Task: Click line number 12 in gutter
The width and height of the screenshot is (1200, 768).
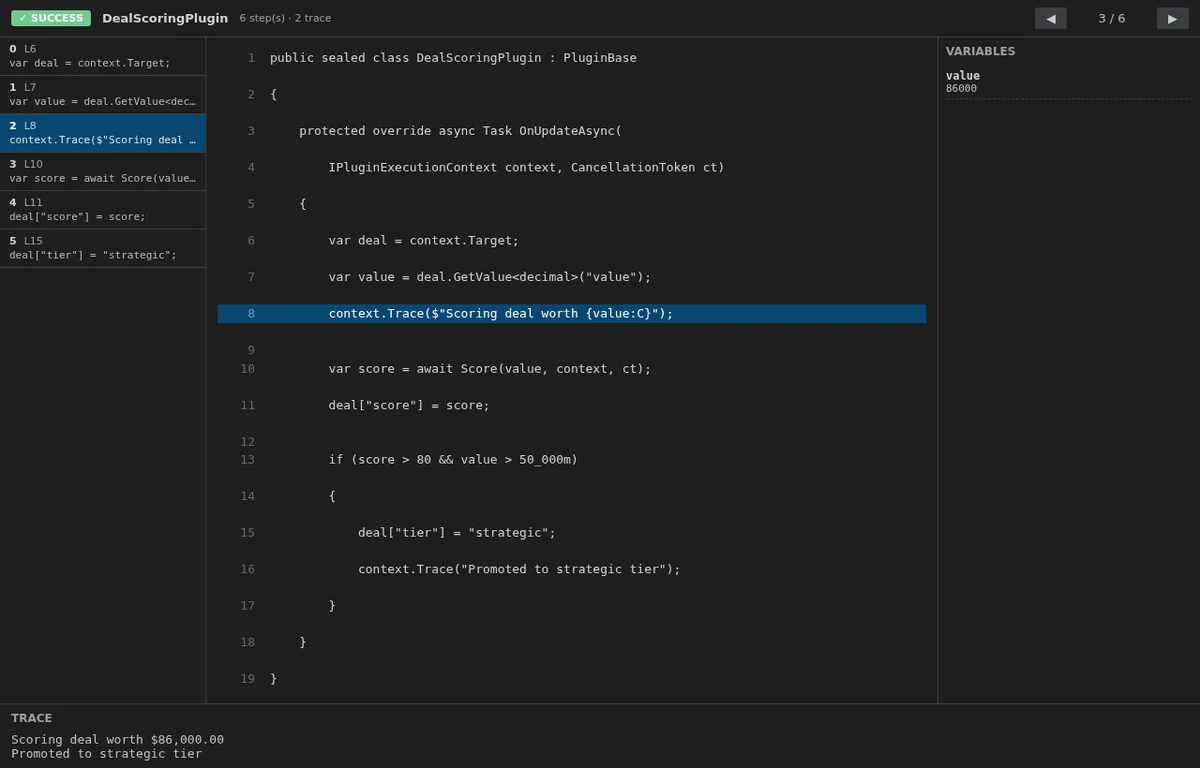Action: [247, 442]
